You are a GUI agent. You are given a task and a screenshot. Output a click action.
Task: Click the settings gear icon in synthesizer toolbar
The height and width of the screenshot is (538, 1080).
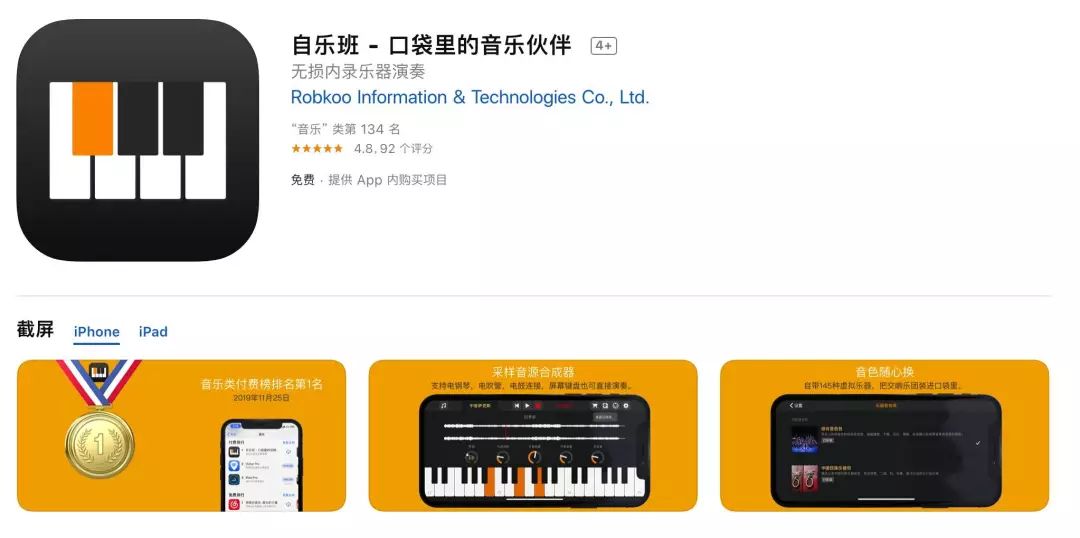tap(626, 406)
